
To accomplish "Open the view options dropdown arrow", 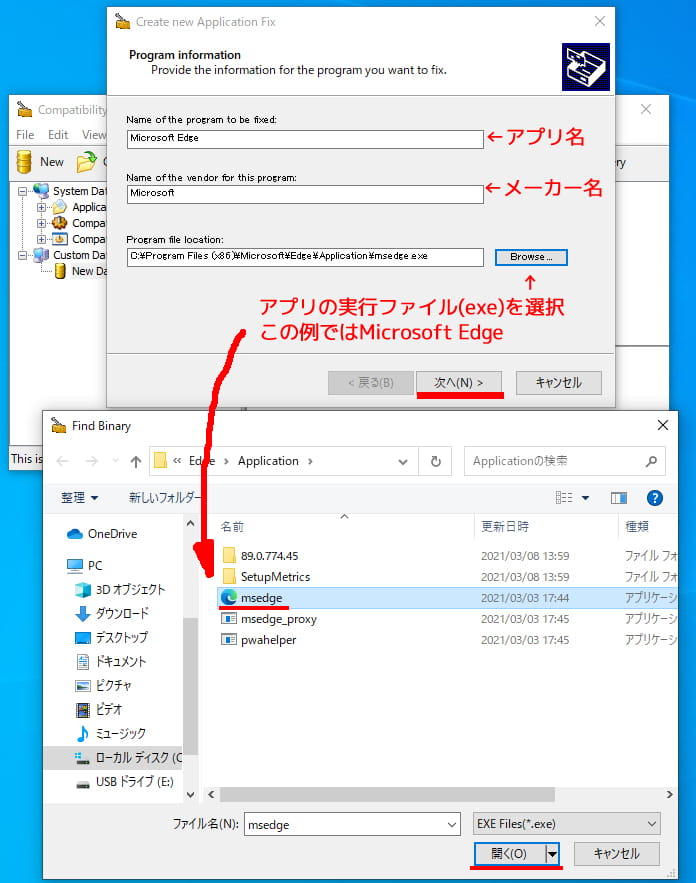I will point(586,498).
